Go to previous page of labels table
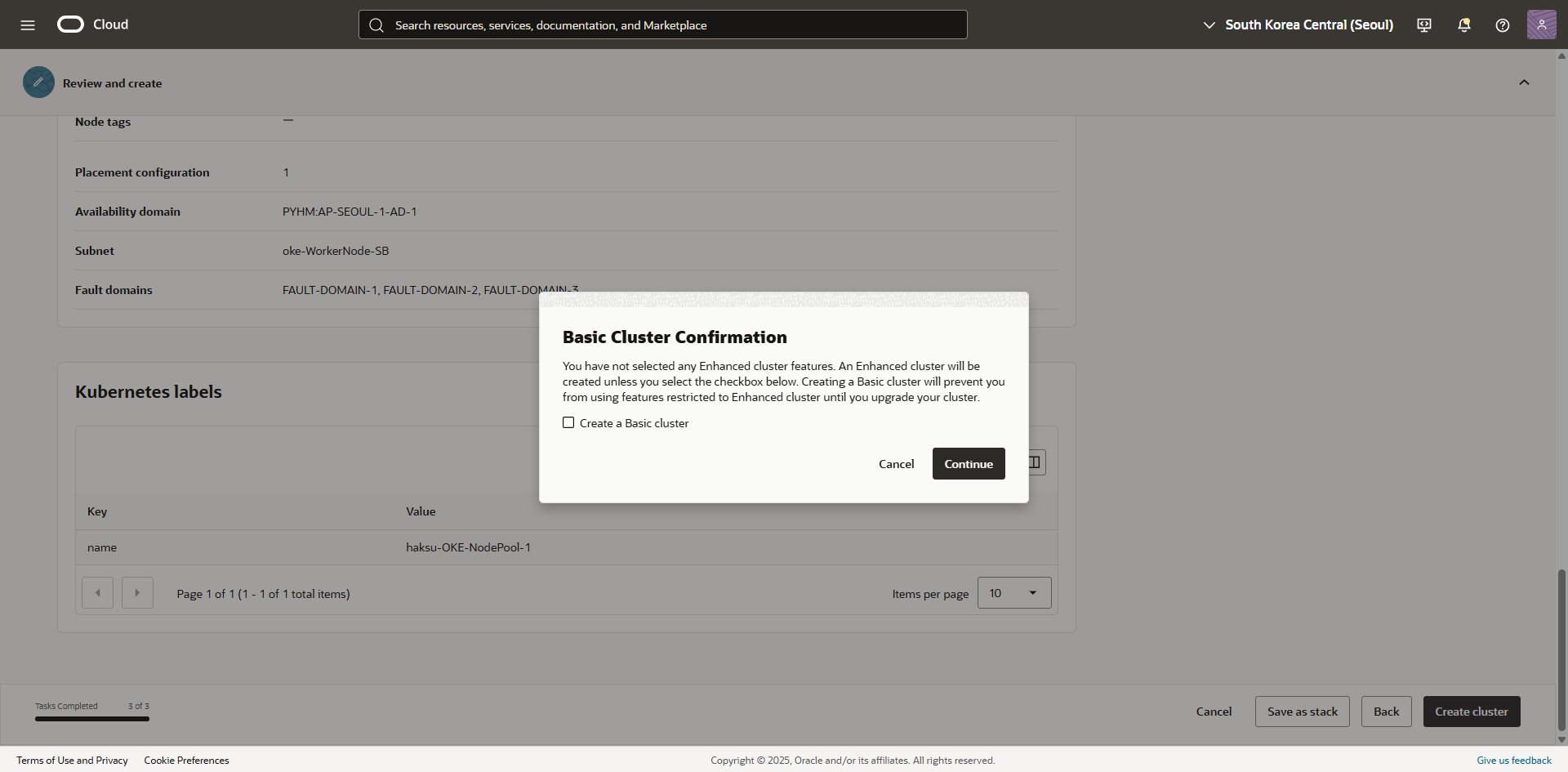 (x=98, y=593)
